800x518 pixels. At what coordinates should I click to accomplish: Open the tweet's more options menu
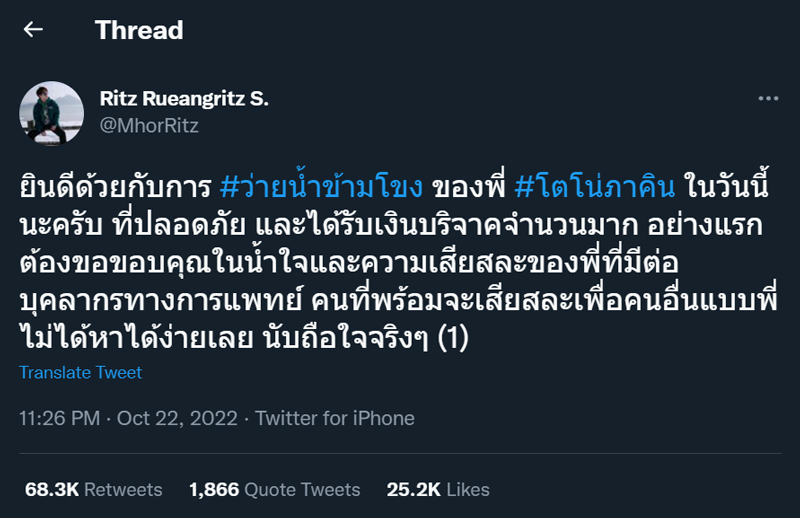click(x=768, y=99)
